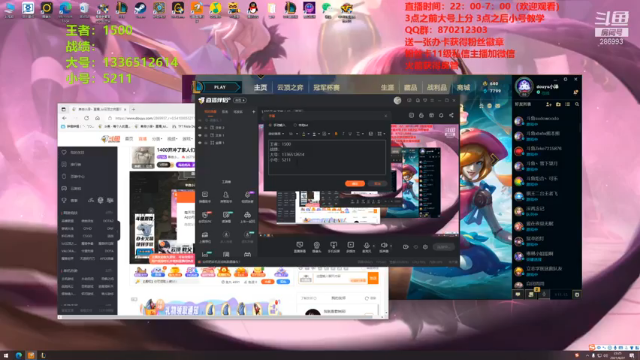Screen dimensions: 640x360
Task: Select the 本地txt radio button in text dialog
Action: pos(296,125)
